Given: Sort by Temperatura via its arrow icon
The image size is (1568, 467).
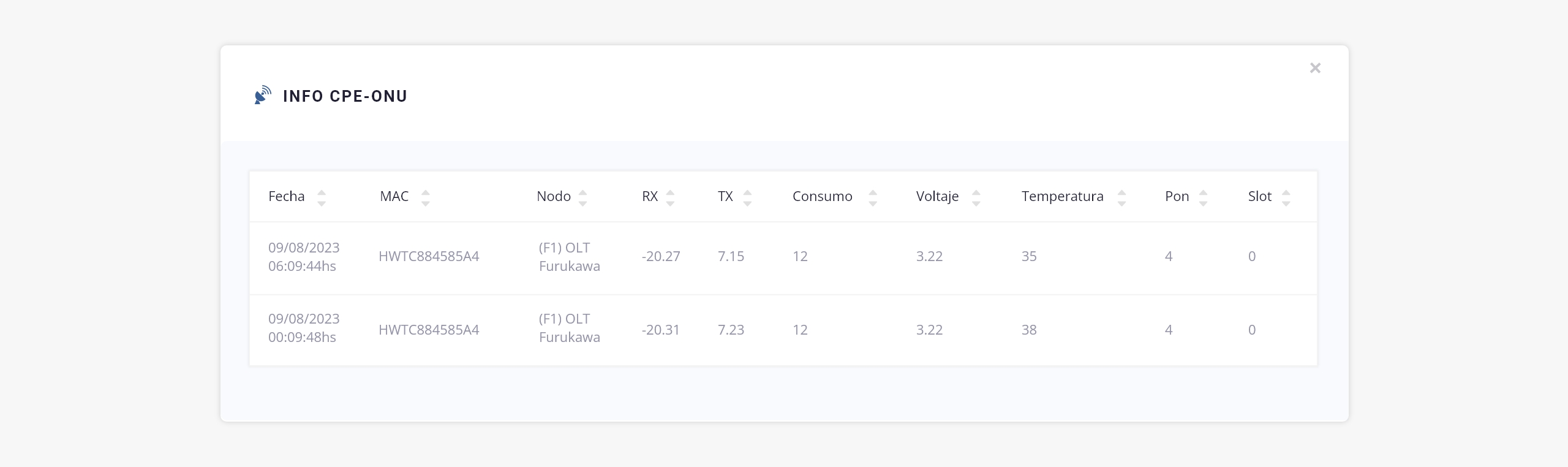Looking at the screenshot, I should 1121,197.
